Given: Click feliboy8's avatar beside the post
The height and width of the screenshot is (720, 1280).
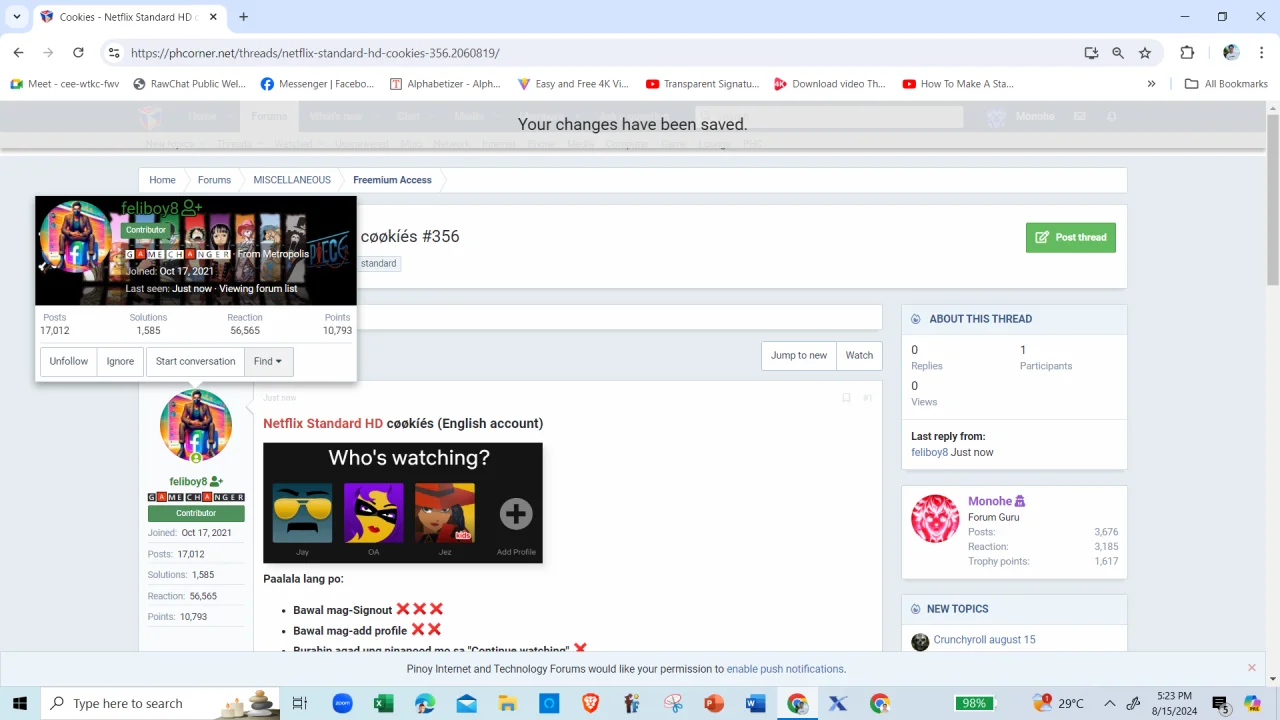Looking at the screenshot, I should point(196,426).
